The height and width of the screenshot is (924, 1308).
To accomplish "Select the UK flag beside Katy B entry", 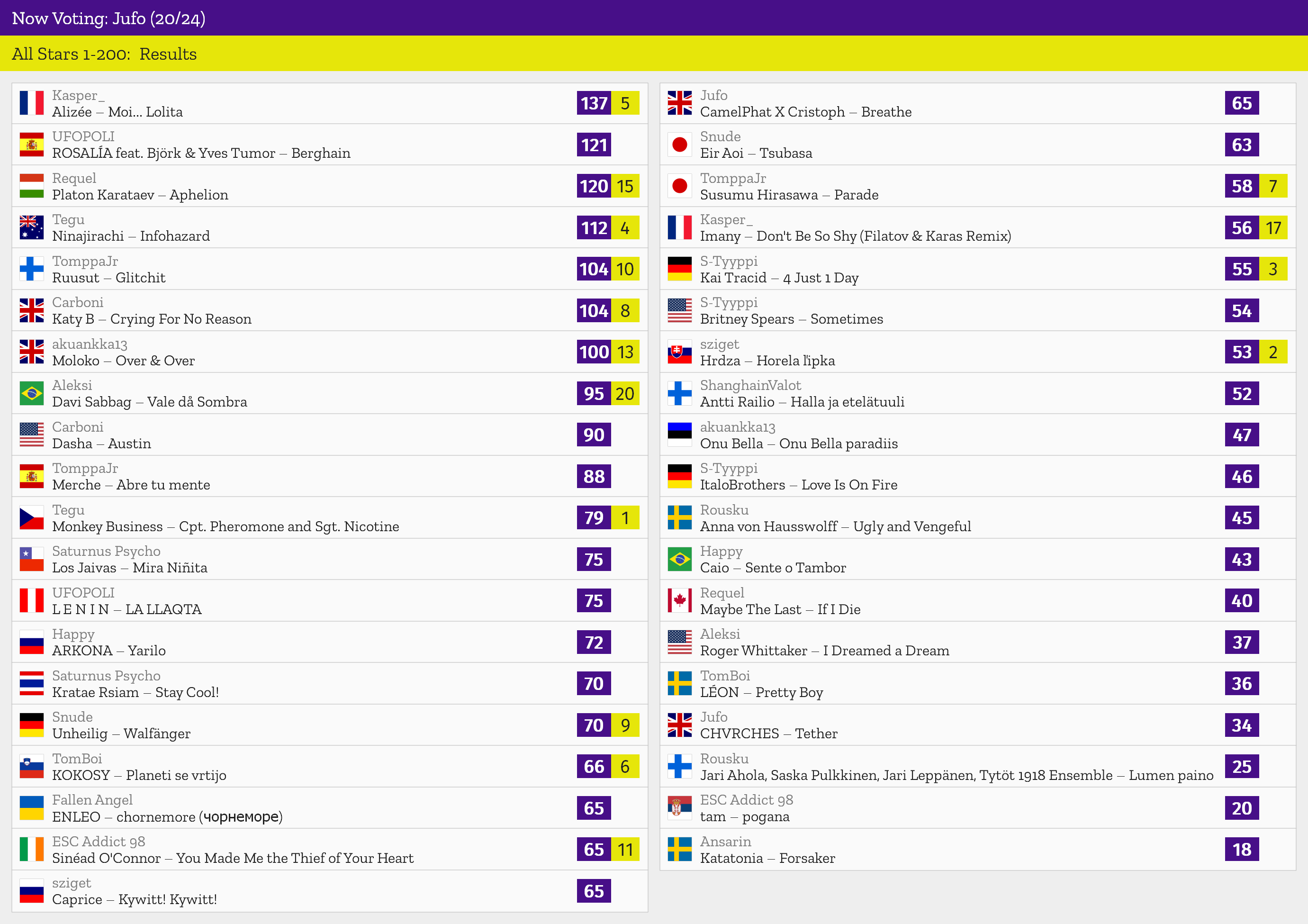I will 31,310.
